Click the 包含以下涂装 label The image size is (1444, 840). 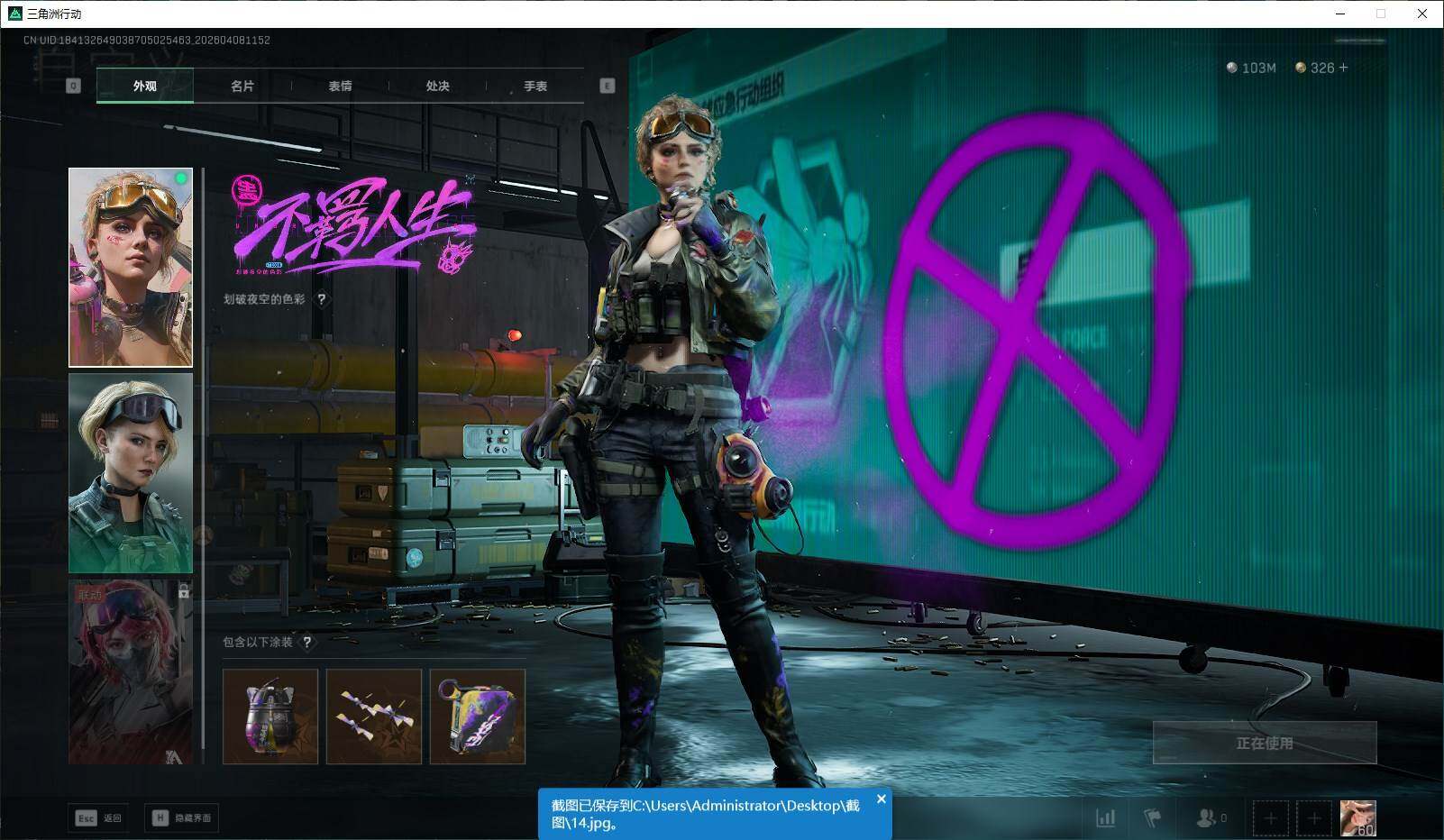[258, 642]
